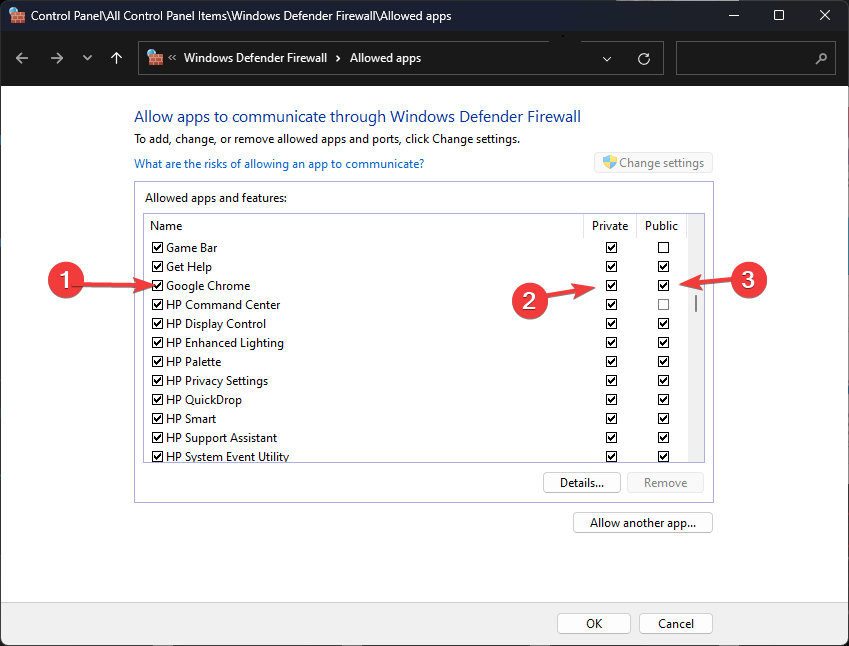The width and height of the screenshot is (849, 646).
Task: Toggle the Game Bar name checkbox
Action: [x=157, y=247]
